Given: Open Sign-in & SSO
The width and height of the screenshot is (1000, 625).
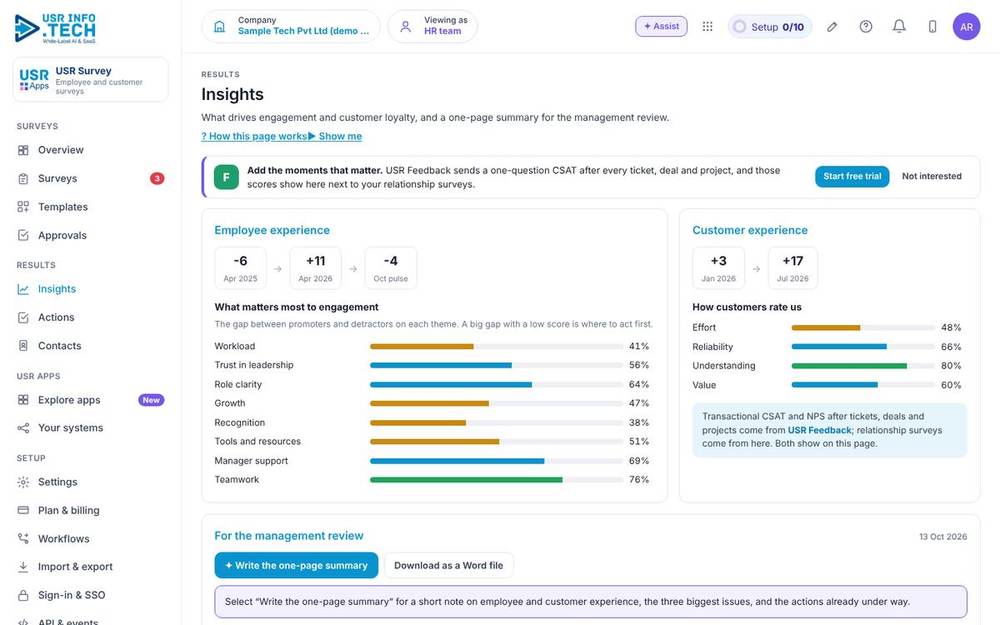Looking at the screenshot, I should pyautogui.click(x=71, y=595).
